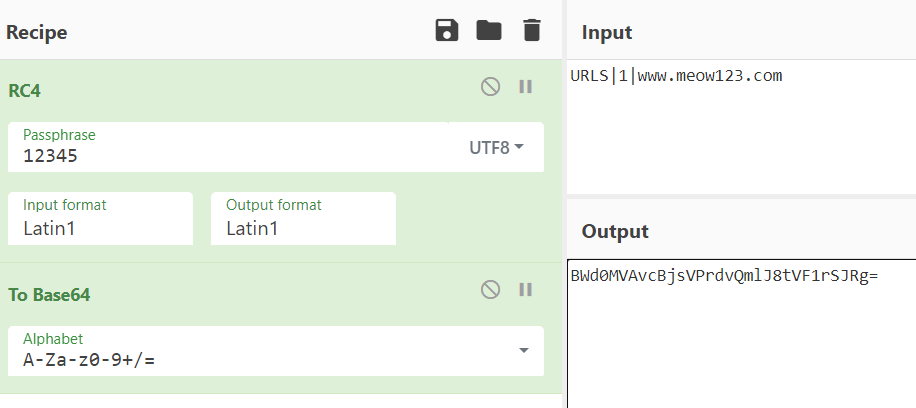This screenshot has width=916, height=408.
Task: Clear recipe with trash icon
Action: click(x=532, y=31)
